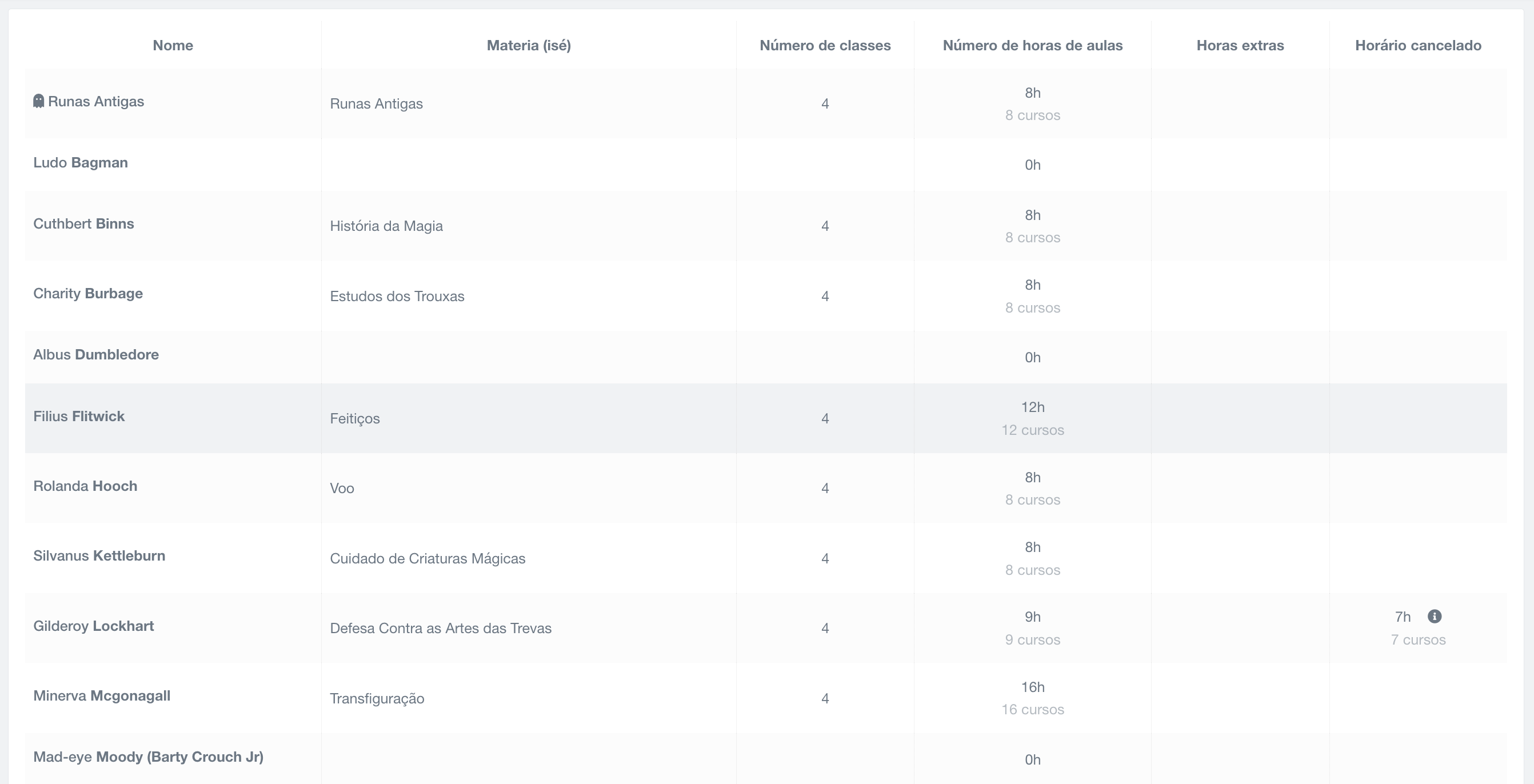Open Gilderoy Lockhart's entry

coord(94,626)
